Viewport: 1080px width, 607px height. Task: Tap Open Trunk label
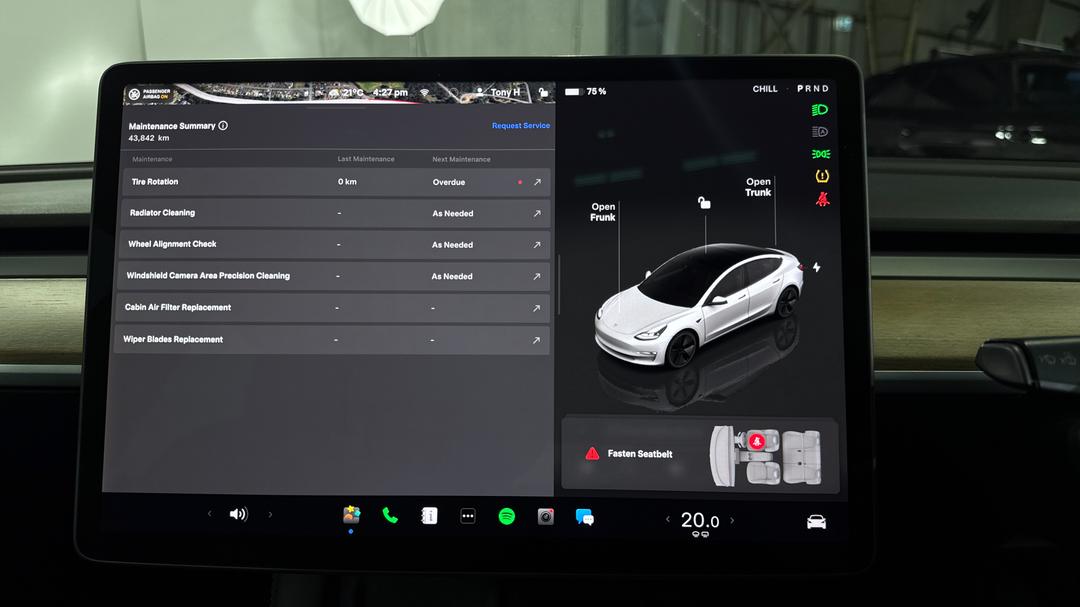point(758,187)
